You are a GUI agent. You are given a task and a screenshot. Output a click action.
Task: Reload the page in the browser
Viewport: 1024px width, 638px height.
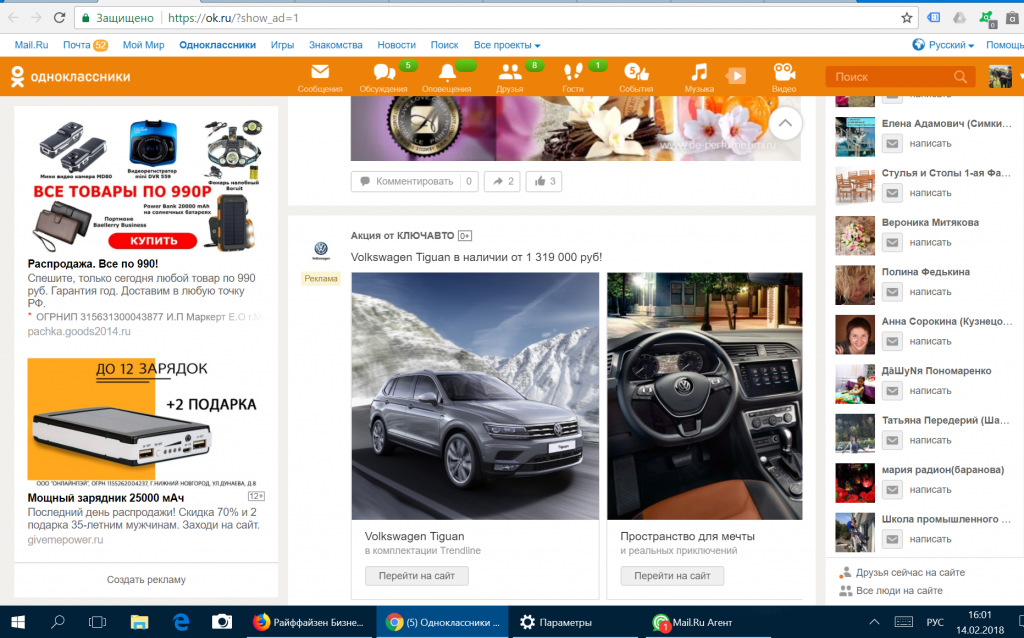click(x=59, y=18)
